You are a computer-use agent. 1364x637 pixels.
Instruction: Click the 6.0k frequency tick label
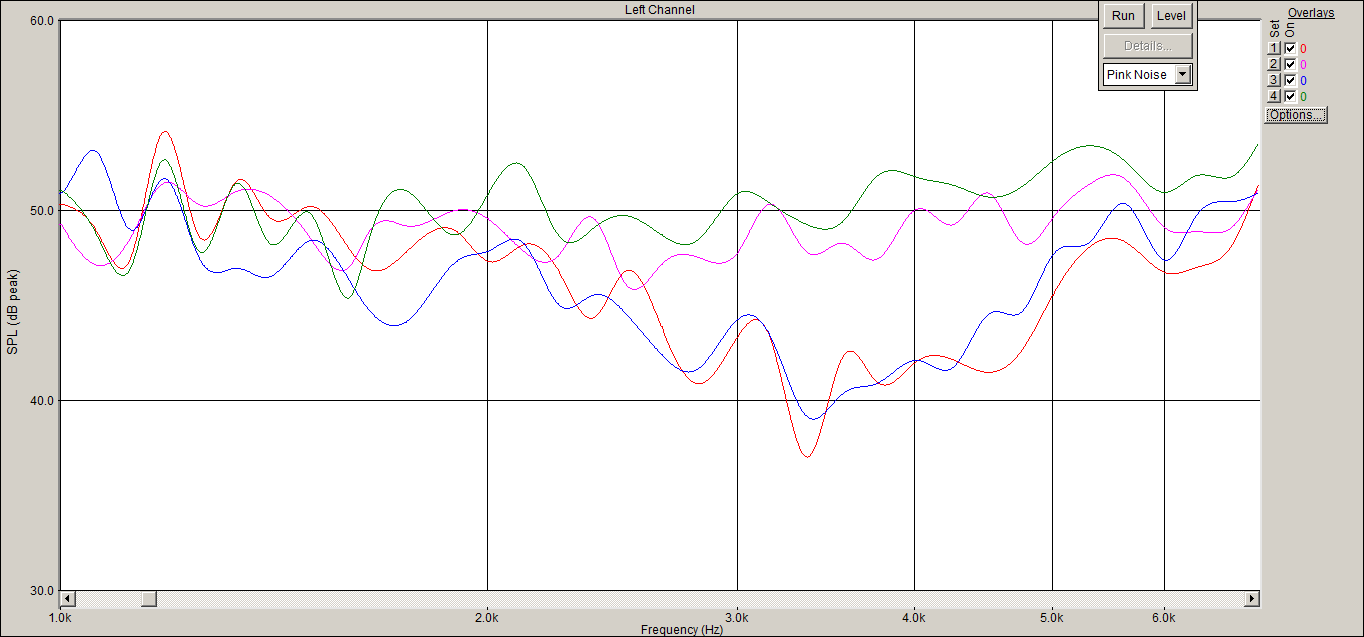1164,618
